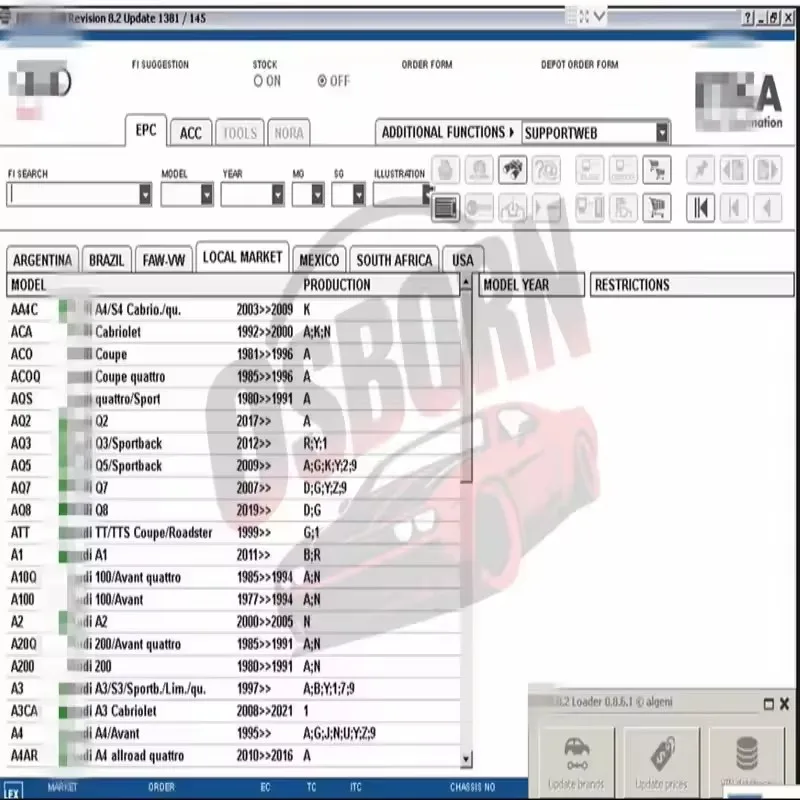Open the ARGENTINA market tab

pyautogui.click(x=42, y=260)
